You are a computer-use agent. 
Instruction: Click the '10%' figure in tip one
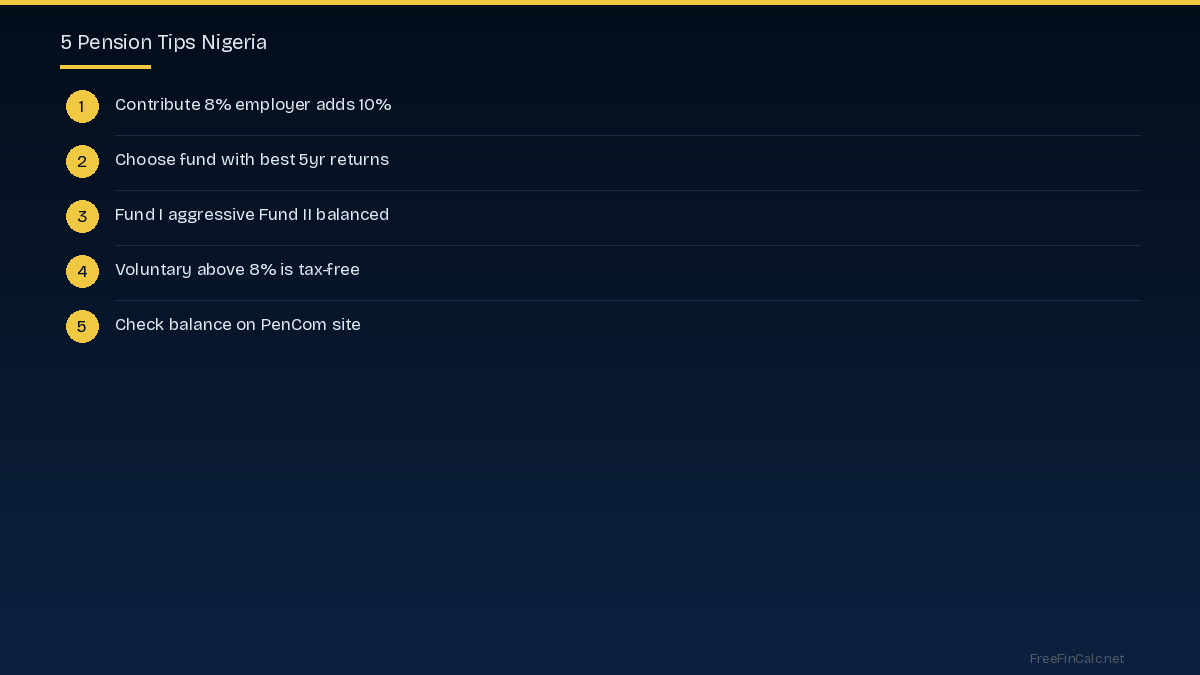375,105
